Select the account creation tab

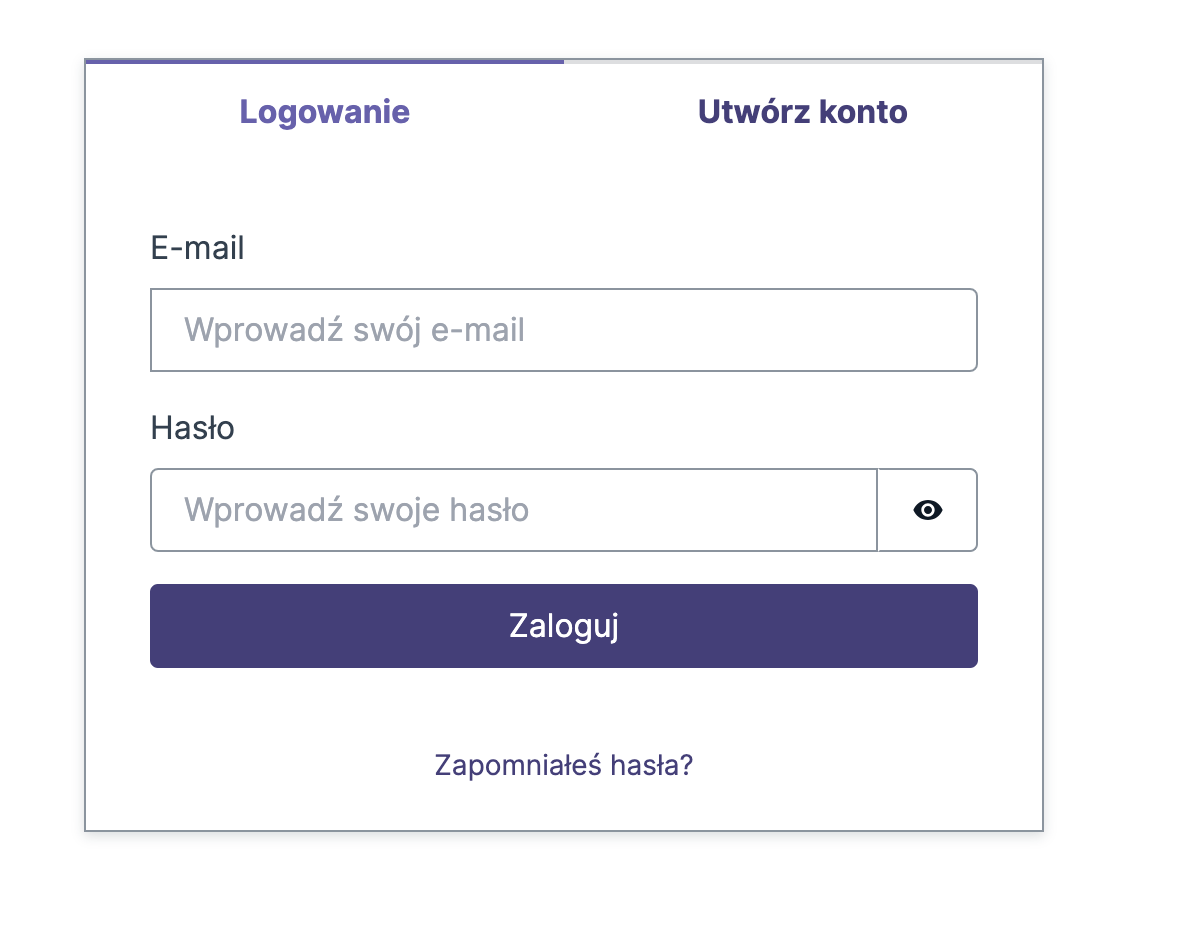(803, 111)
